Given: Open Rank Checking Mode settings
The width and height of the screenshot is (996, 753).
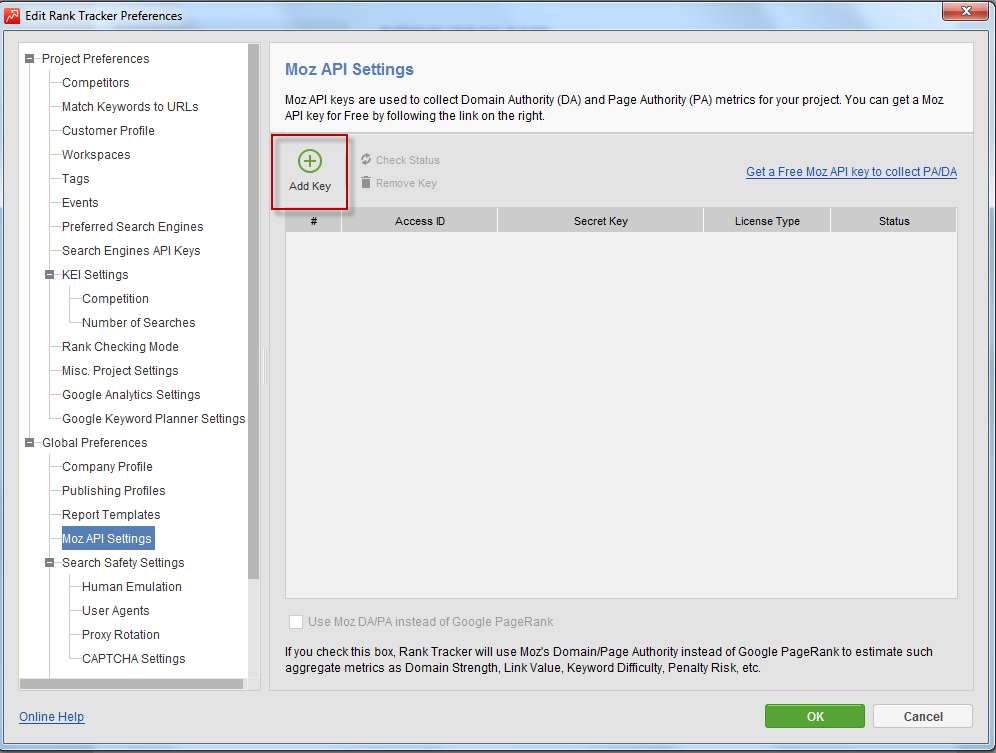Looking at the screenshot, I should coord(120,346).
